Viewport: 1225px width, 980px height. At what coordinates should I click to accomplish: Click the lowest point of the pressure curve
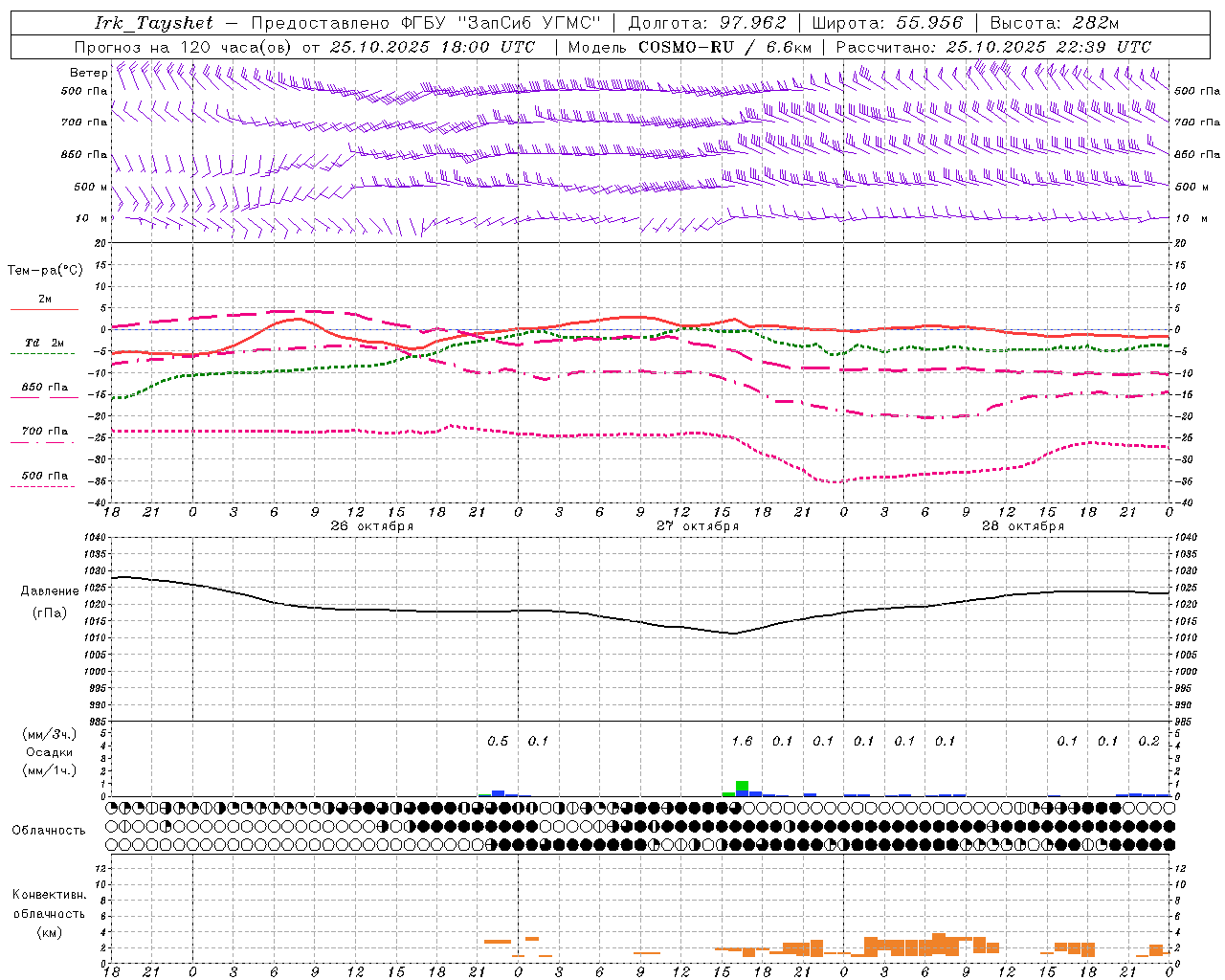point(733,634)
